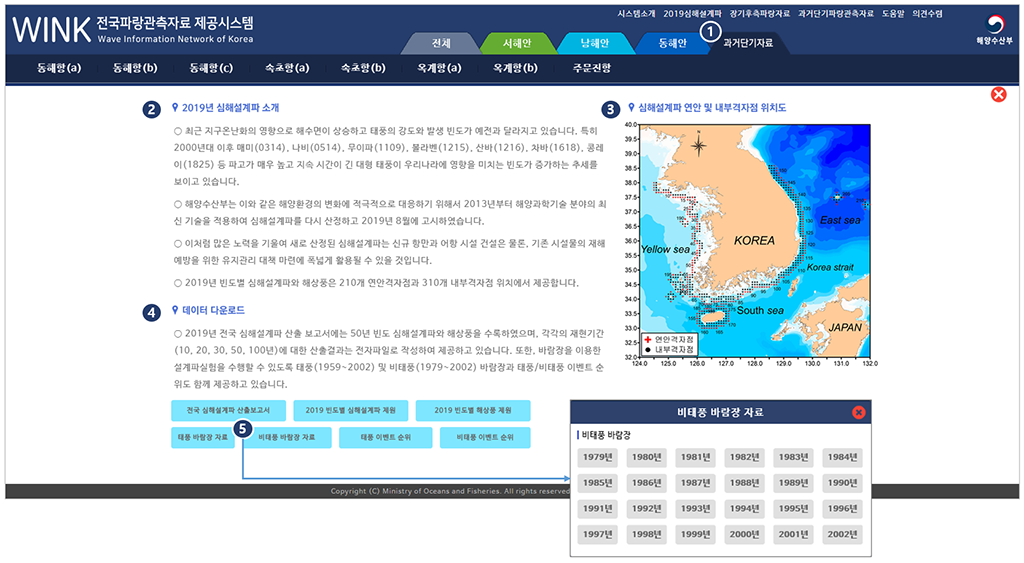The height and width of the screenshot is (563, 1024).
Task: Select the 1998년 wind field file
Action: [647, 534]
